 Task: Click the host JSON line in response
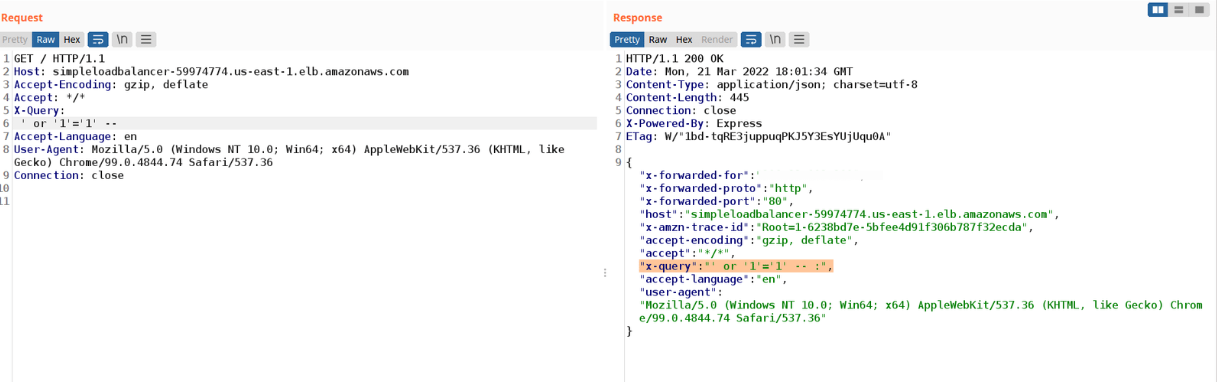(850, 214)
